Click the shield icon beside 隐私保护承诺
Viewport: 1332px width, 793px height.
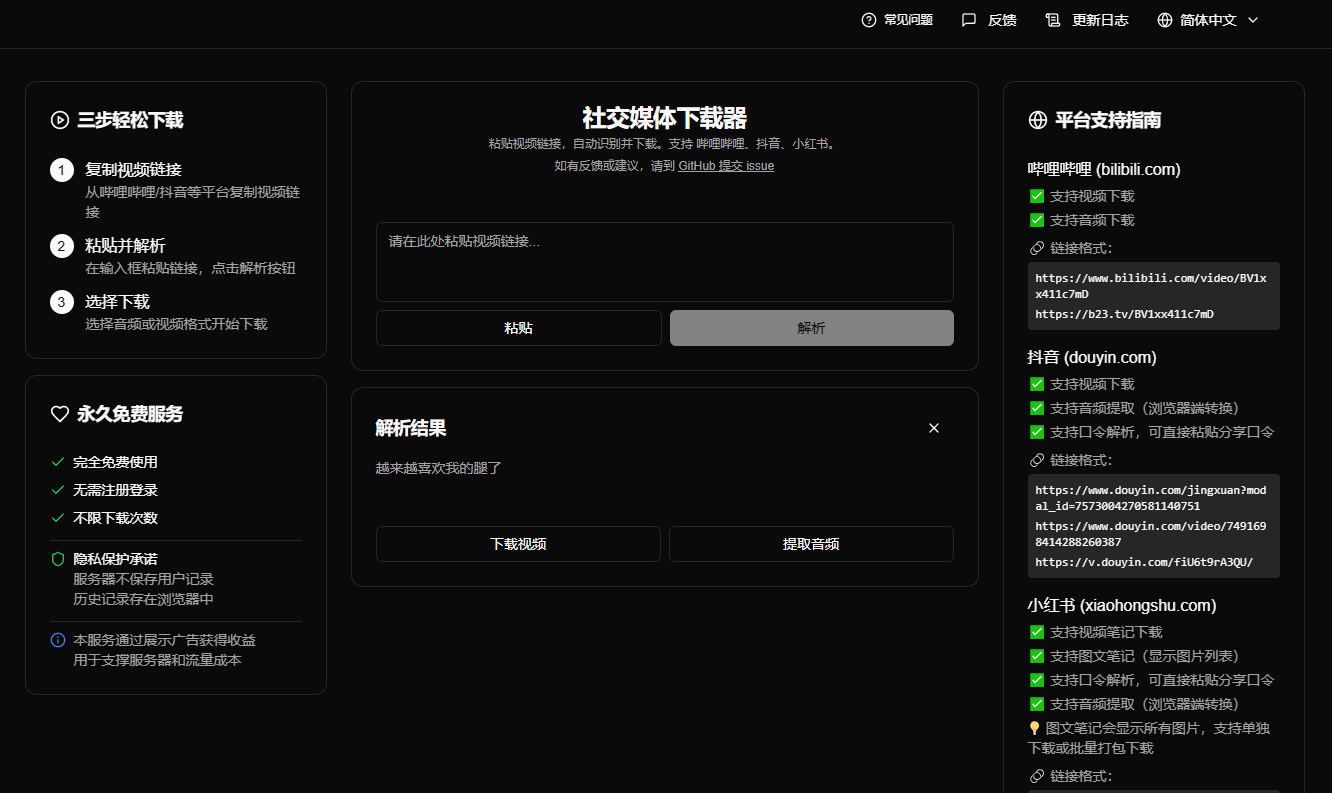pos(58,559)
